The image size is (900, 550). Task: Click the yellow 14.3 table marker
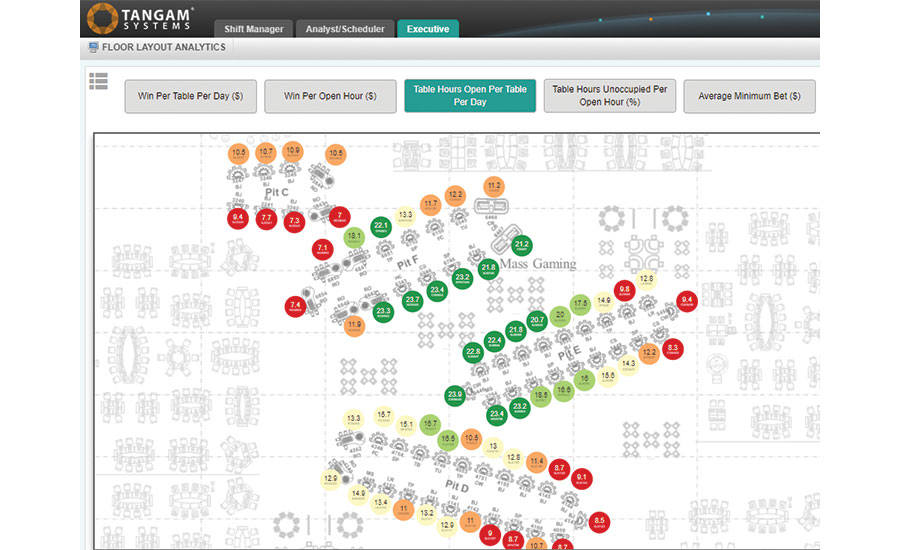pyautogui.click(x=629, y=365)
